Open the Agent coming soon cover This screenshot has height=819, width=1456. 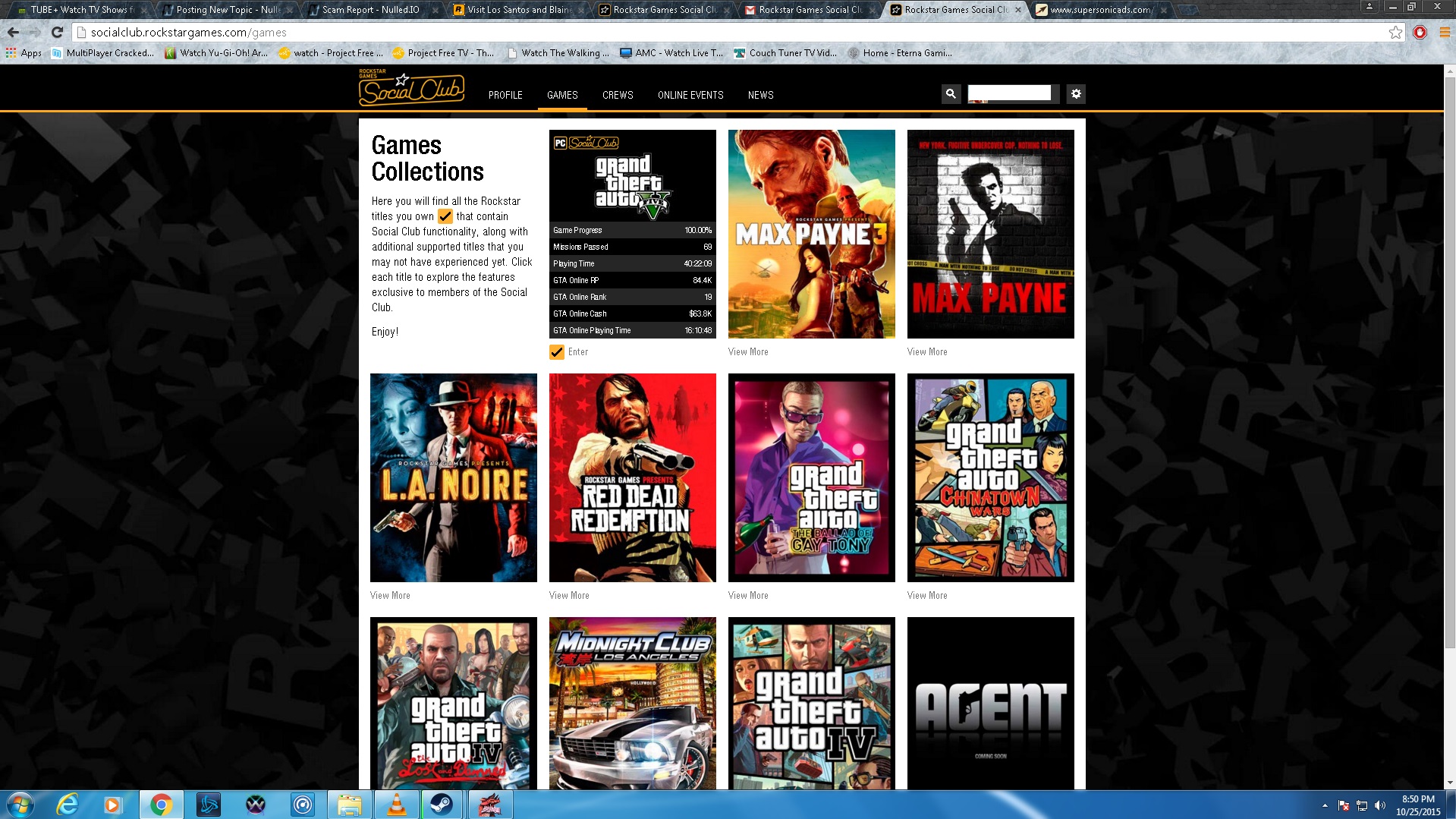[990, 703]
